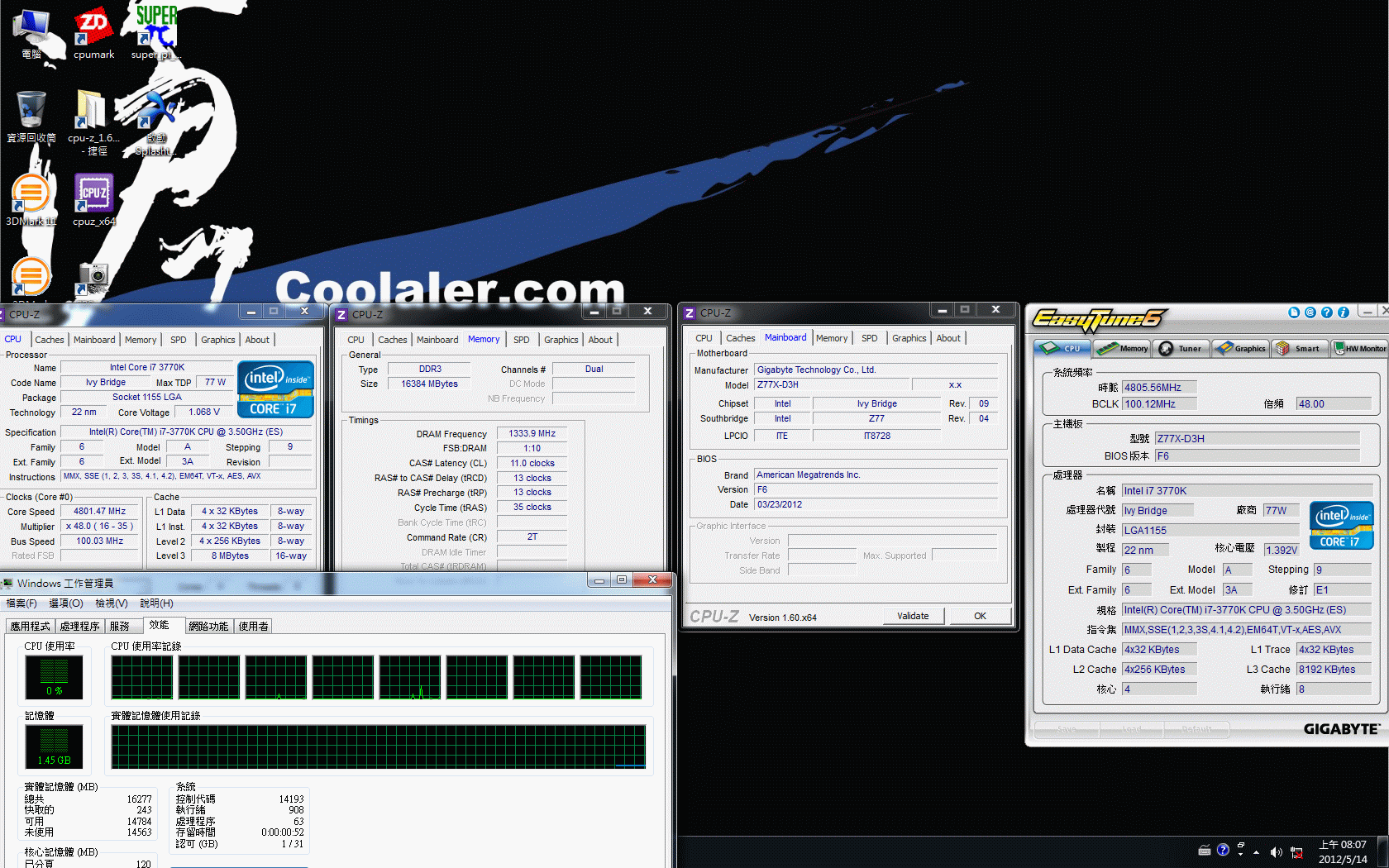
Task: Click the EasyTune6 @ email icon
Action: point(1310,312)
